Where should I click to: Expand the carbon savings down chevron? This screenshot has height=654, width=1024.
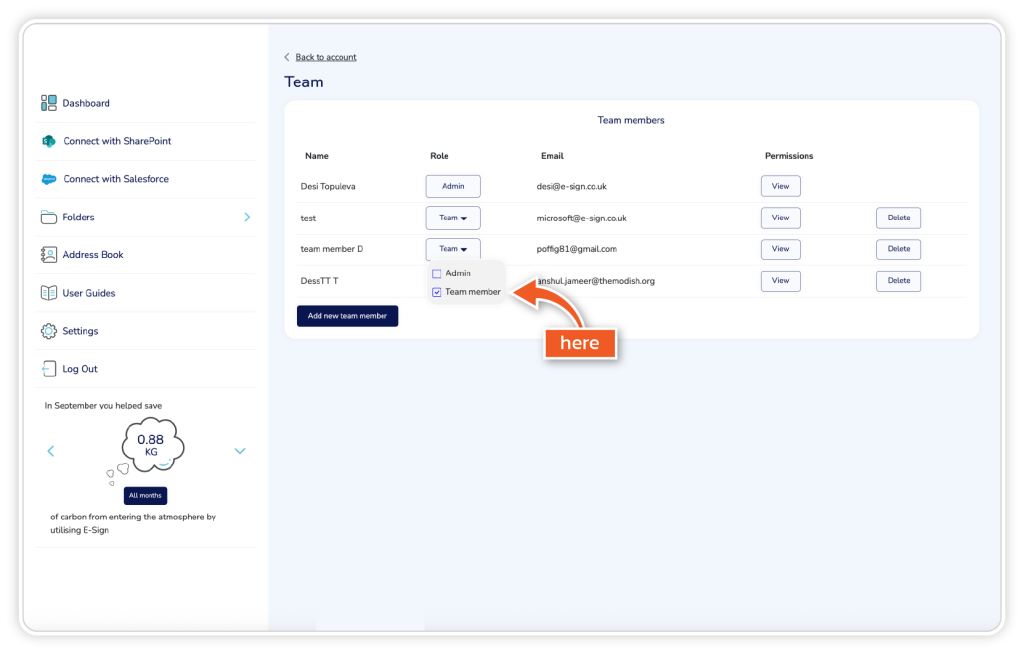pyautogui.click(x=240, y=451)
